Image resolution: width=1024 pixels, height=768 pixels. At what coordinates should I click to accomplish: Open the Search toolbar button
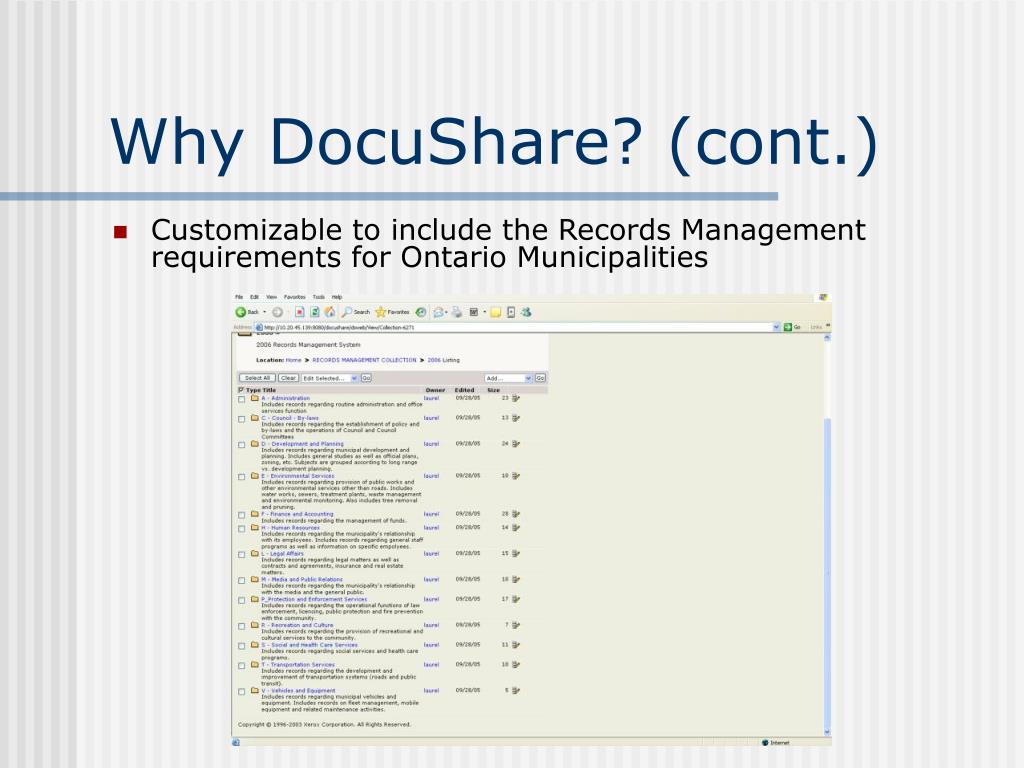pyautogui.click(x=357, y=312)
